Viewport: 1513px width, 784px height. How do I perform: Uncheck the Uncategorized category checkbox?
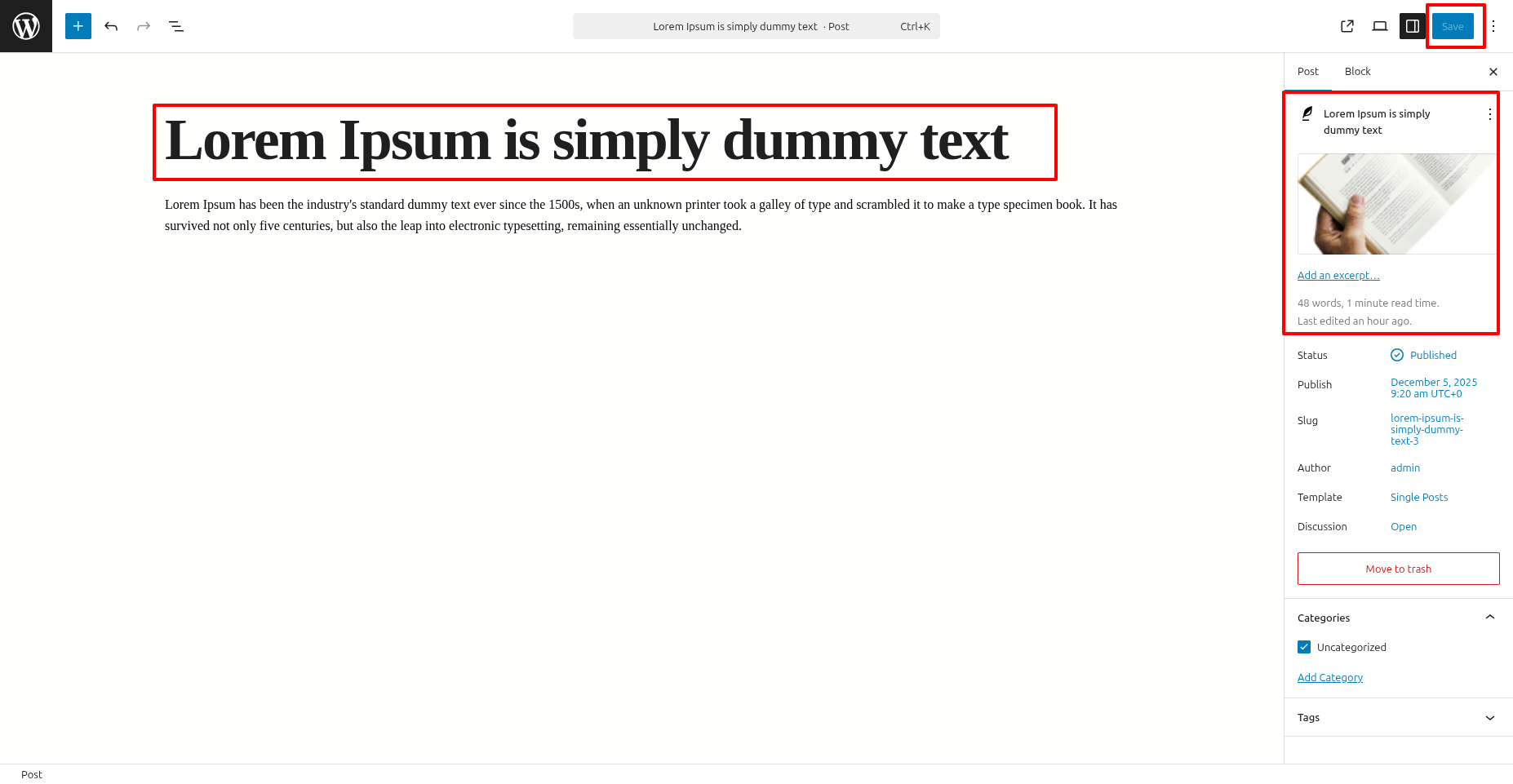coord(1304,647)
